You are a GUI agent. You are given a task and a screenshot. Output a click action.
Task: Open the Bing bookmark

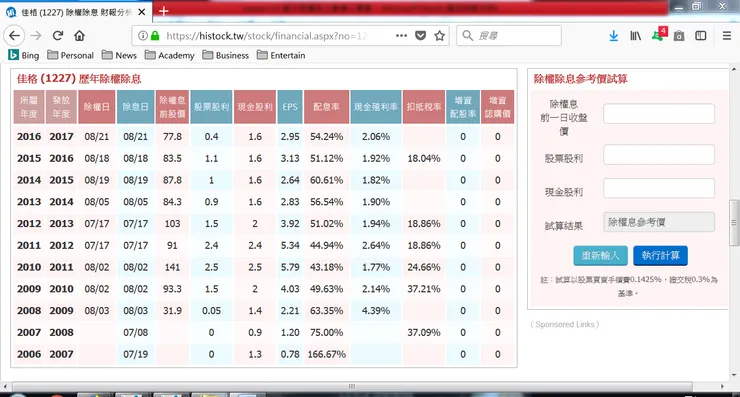24,55
